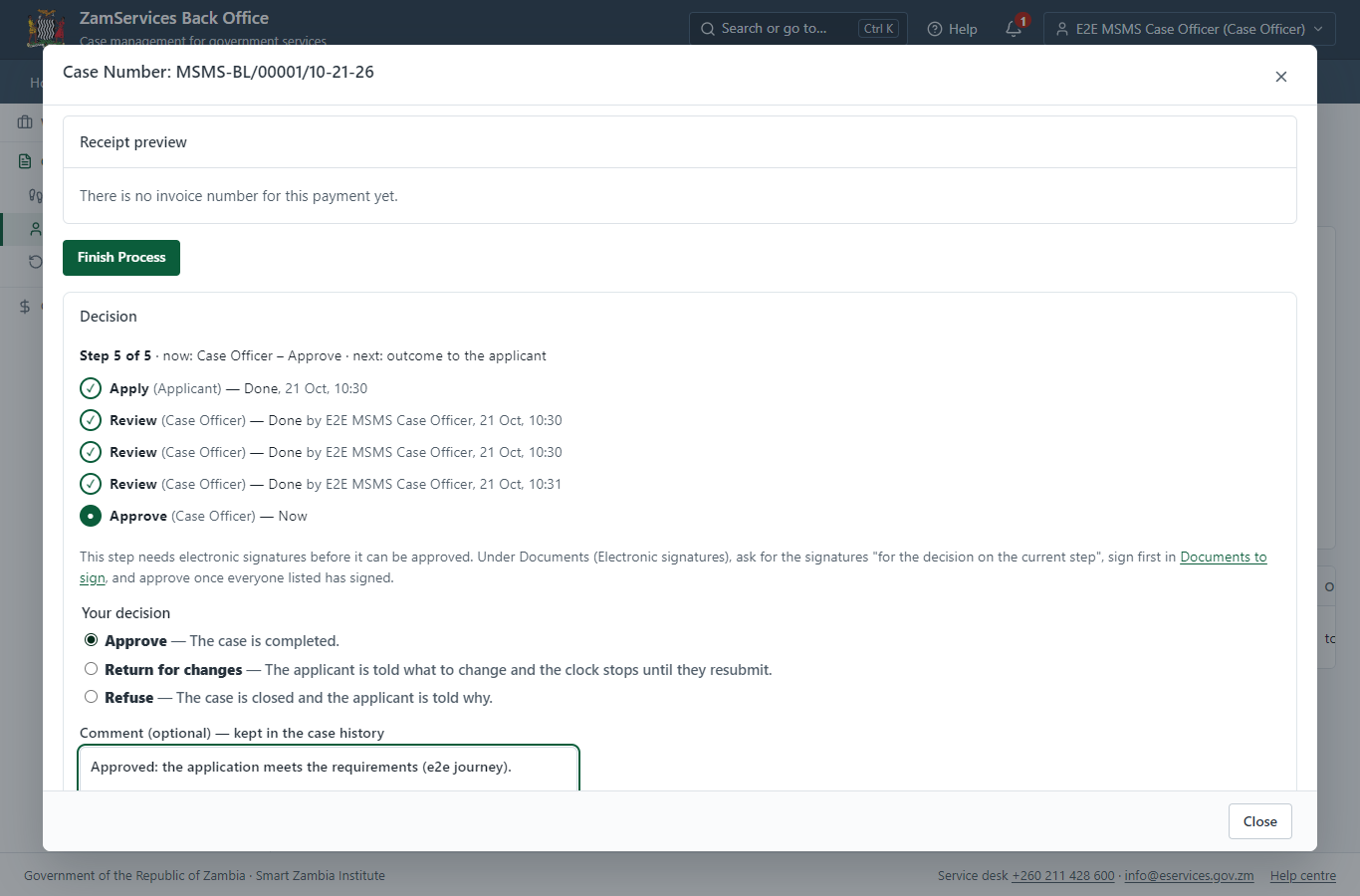The height and width of the screenshot is (896, 1360).
Task: Click the Receipt preview heading
Action: coord(133,142)
